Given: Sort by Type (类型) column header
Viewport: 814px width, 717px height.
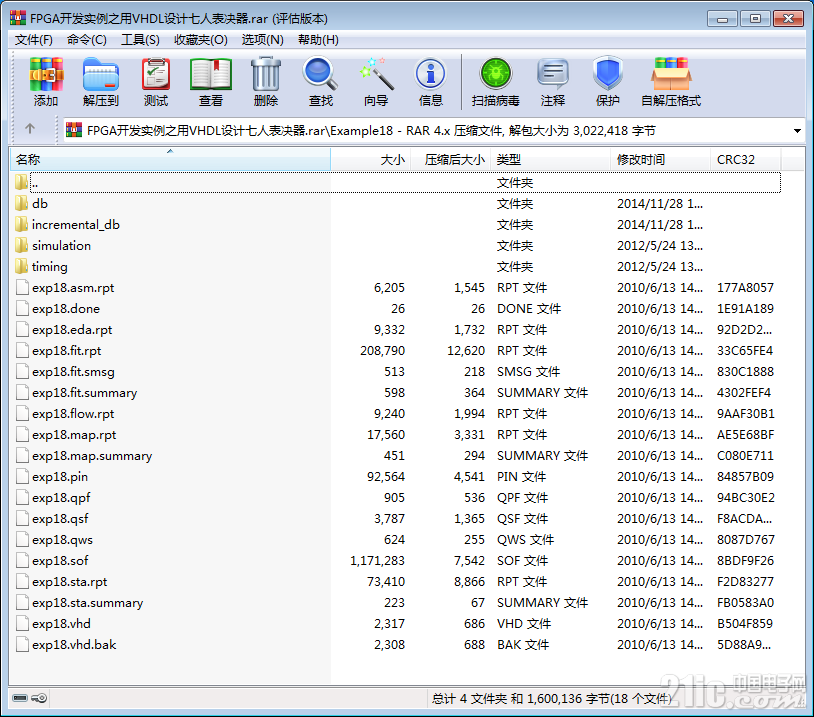Looking at the screenshot, I should 550,159.
